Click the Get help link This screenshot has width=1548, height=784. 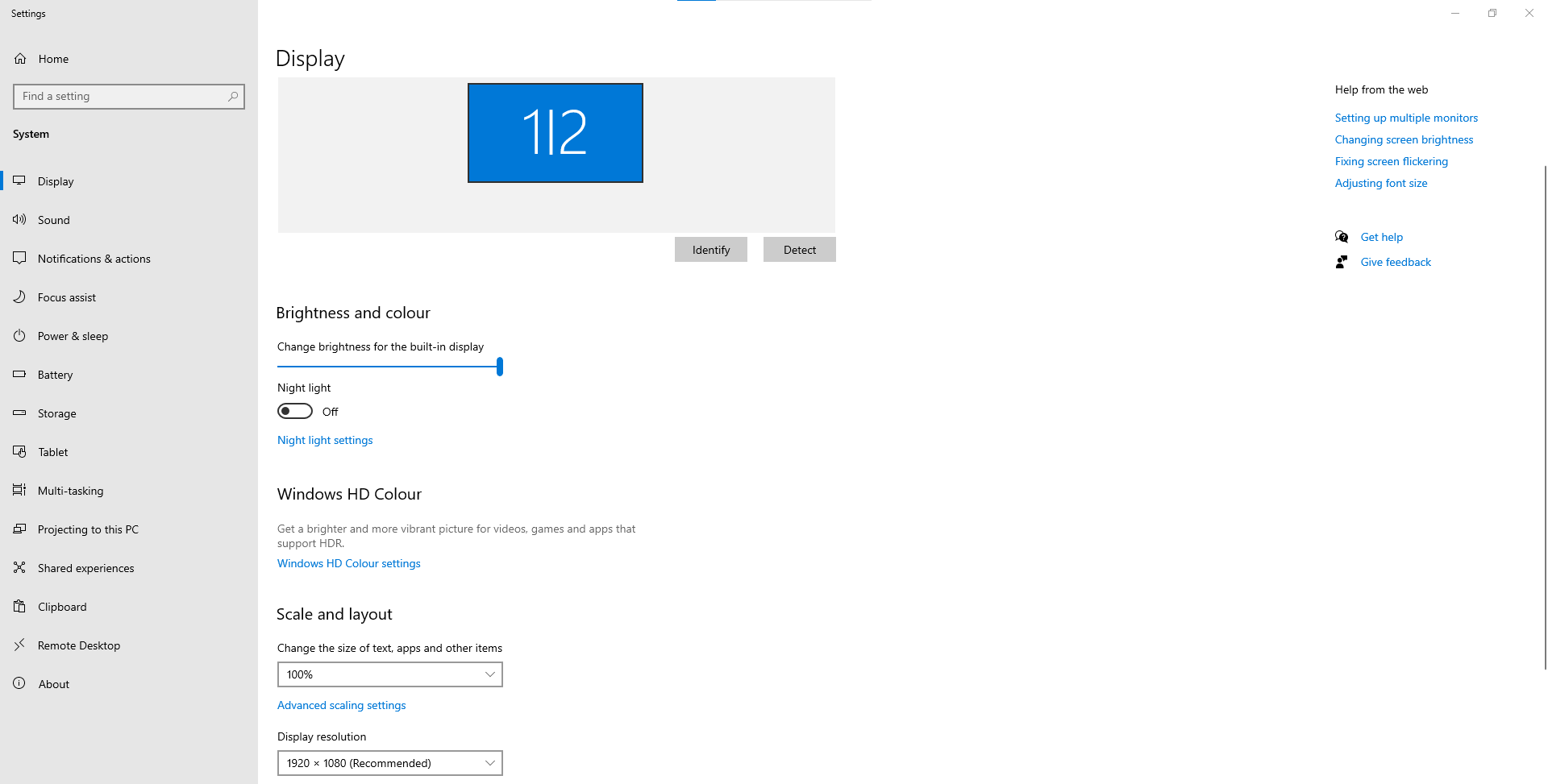coord(1382,237)
